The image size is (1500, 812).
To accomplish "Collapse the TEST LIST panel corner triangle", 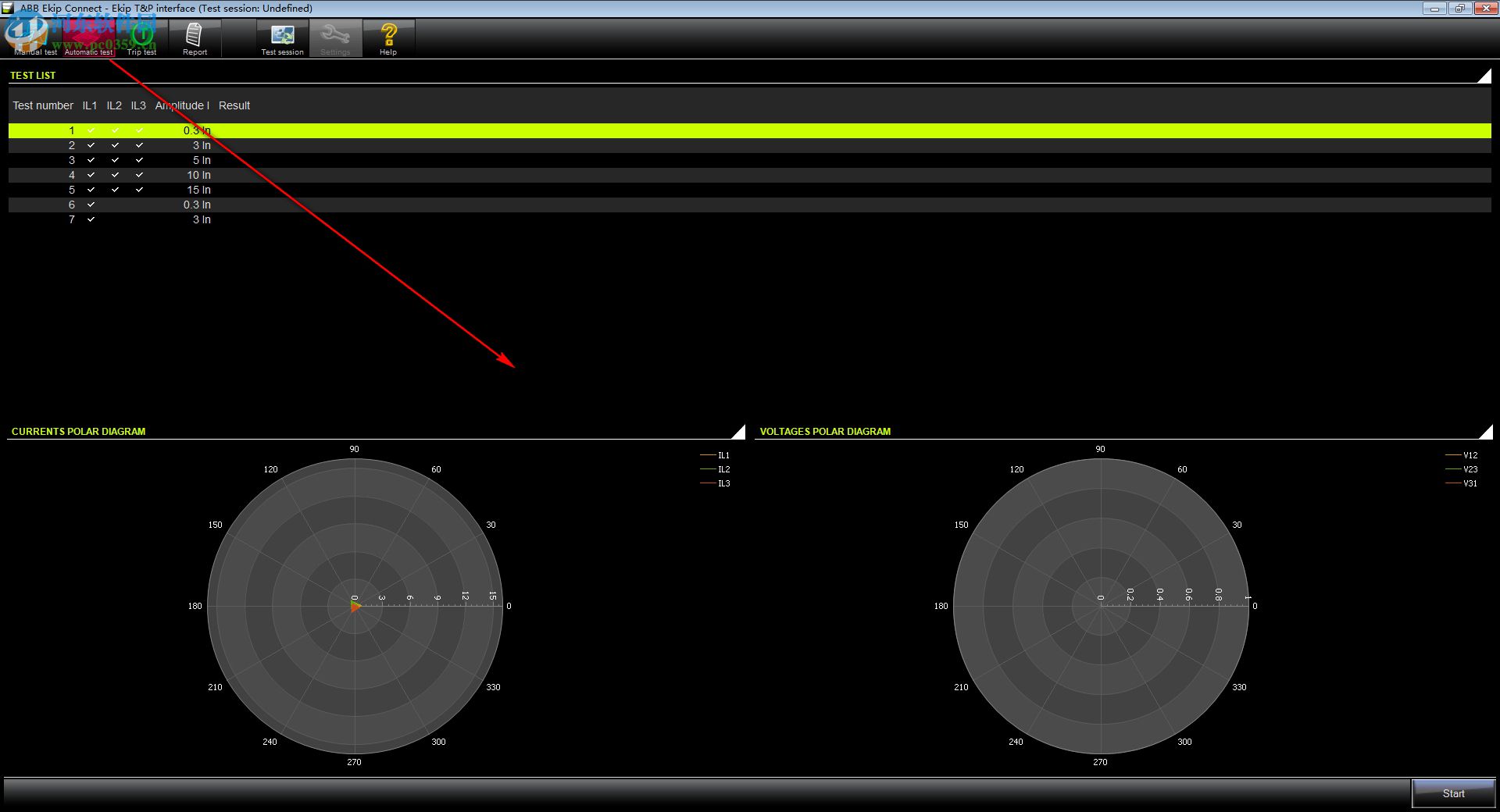I will click(1485, 76).
